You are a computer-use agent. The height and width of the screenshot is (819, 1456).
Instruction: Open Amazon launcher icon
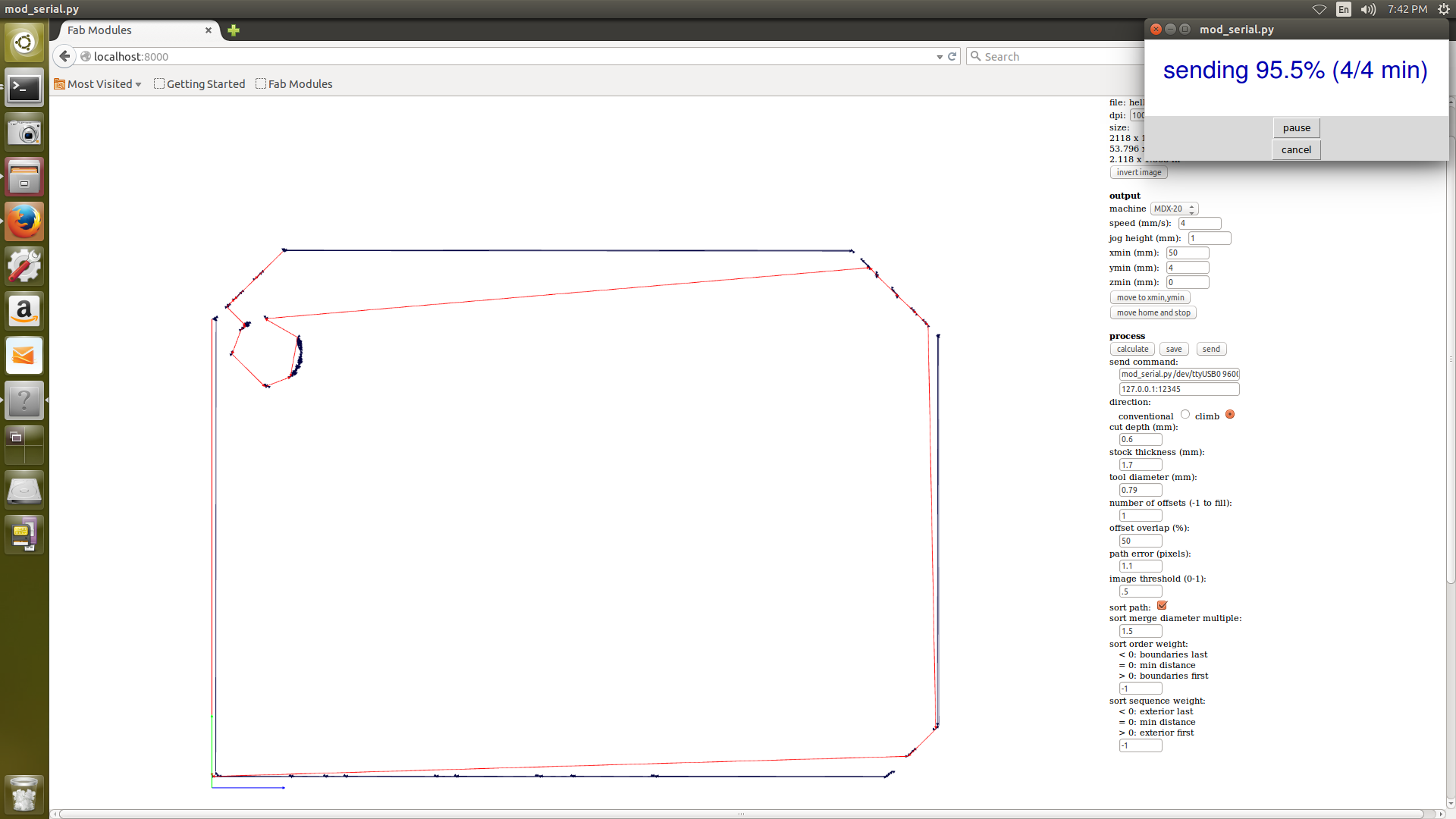coord(24,311)
